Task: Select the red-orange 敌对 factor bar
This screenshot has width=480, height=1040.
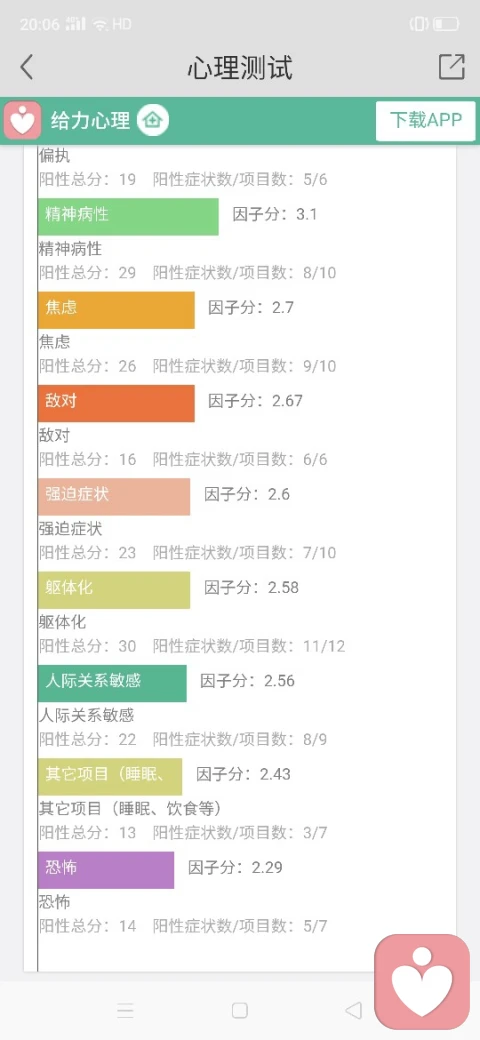Action: (116, 403)
